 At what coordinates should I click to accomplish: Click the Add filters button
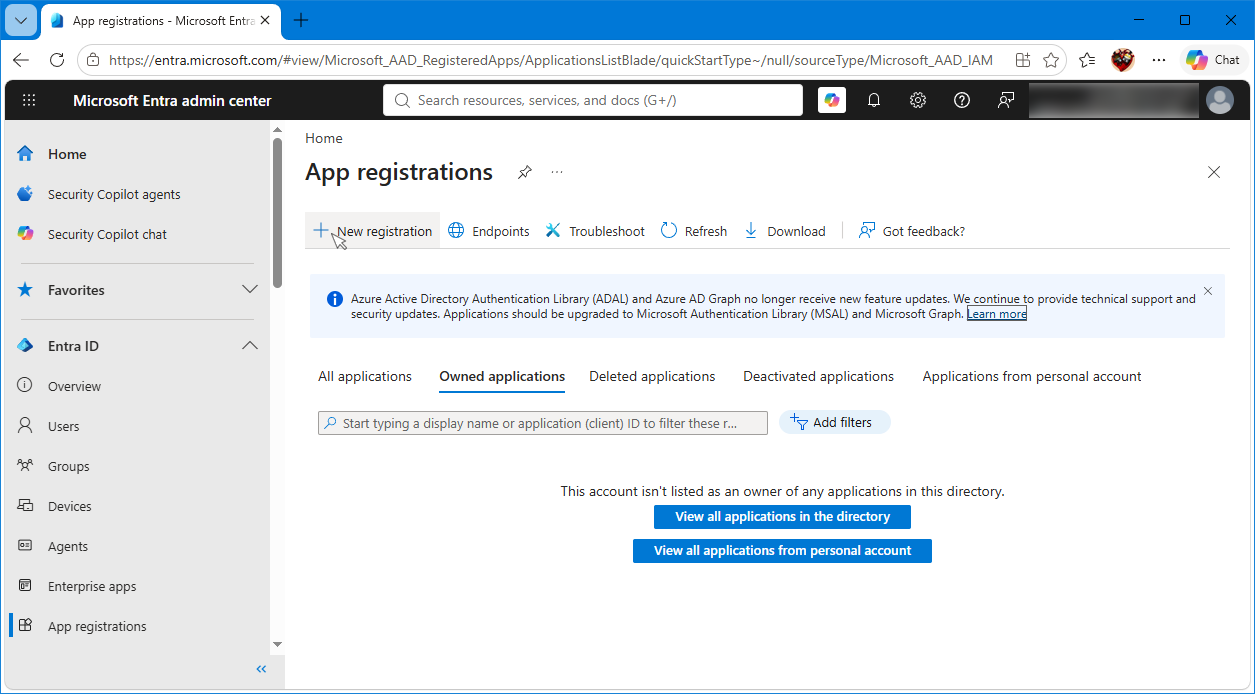834,422
